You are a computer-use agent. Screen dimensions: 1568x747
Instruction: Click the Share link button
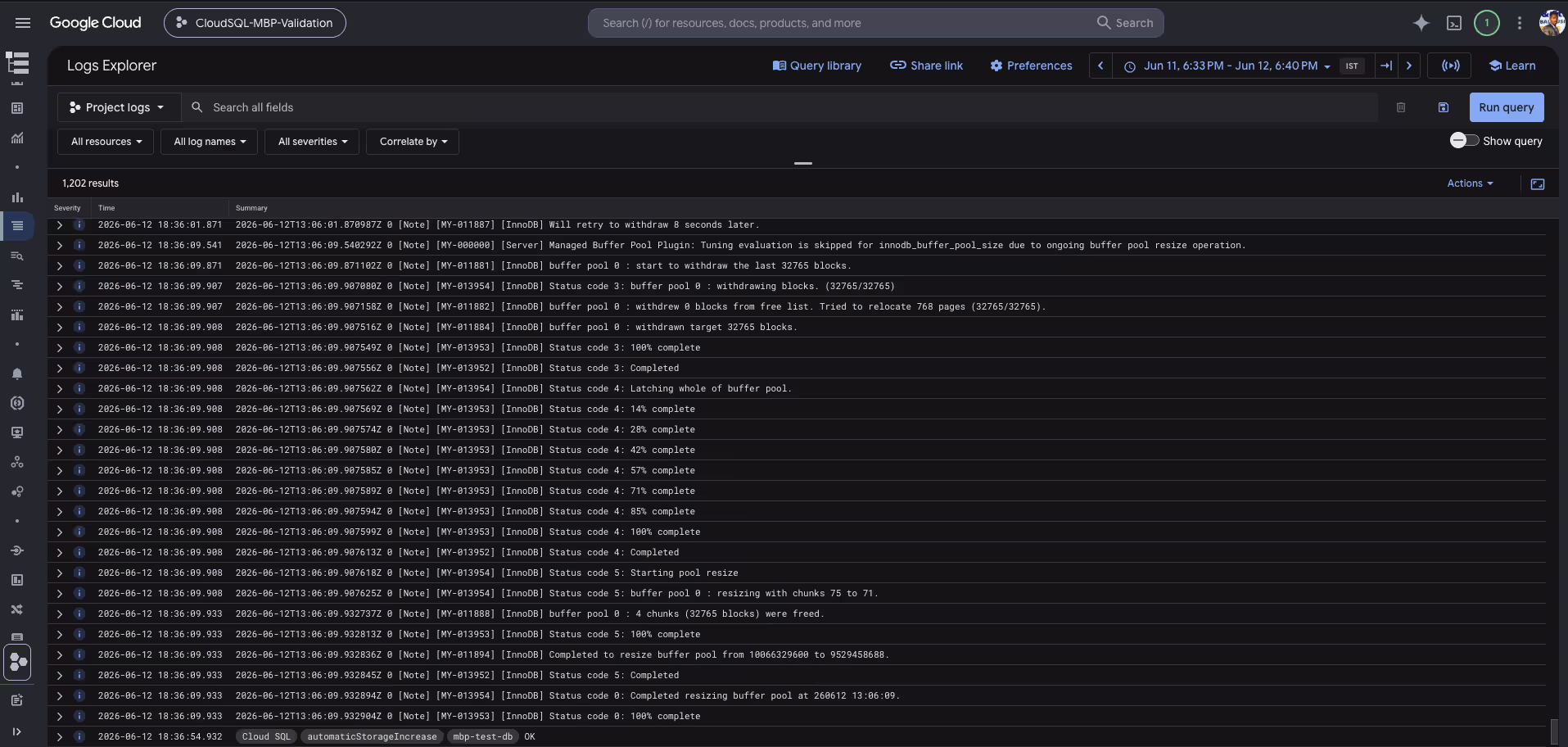point(926,66)
